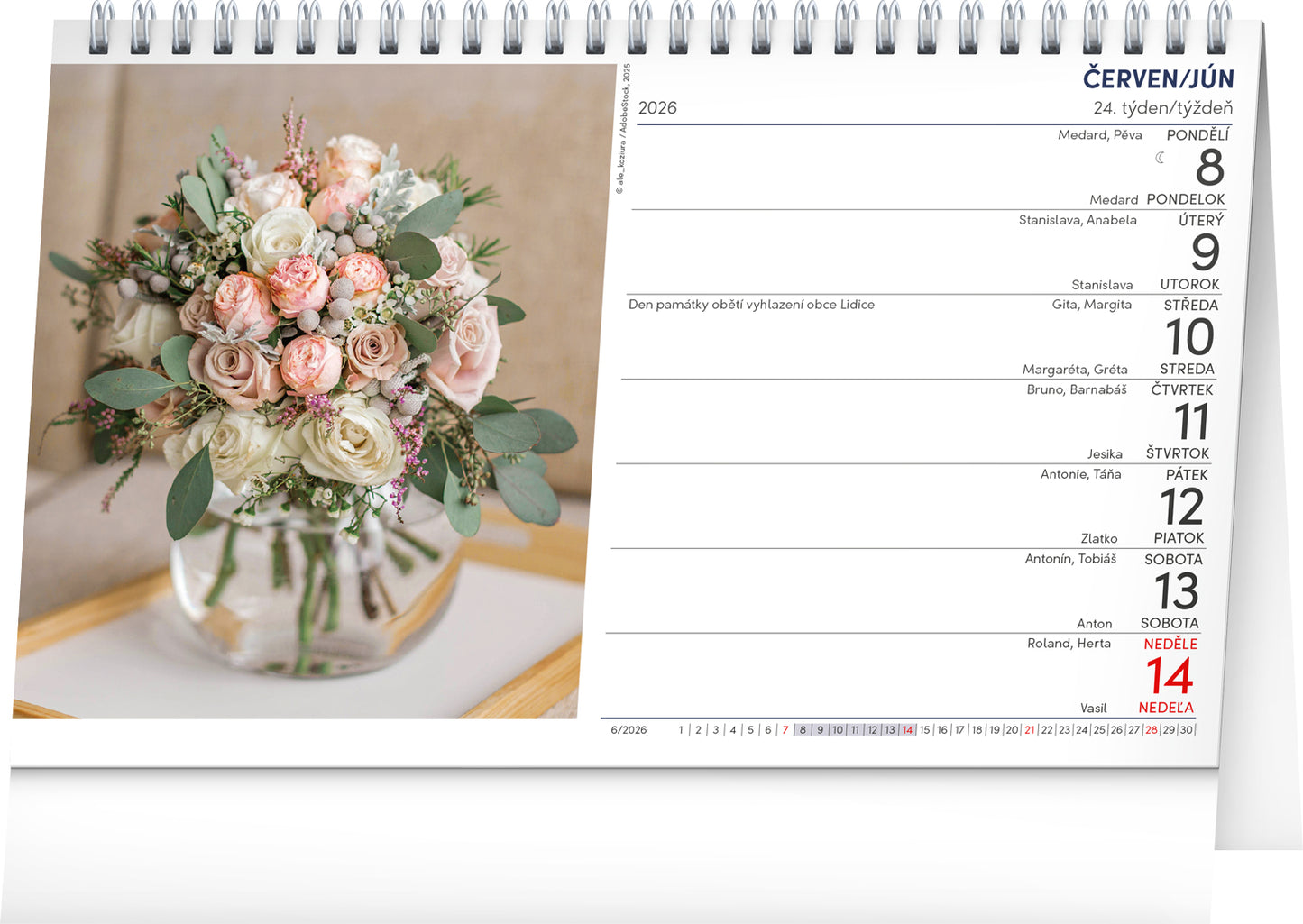Screen dimensions: 1303x924
Task: Select the Roland, Herta name day text
Action: (x=1069, y=644)
